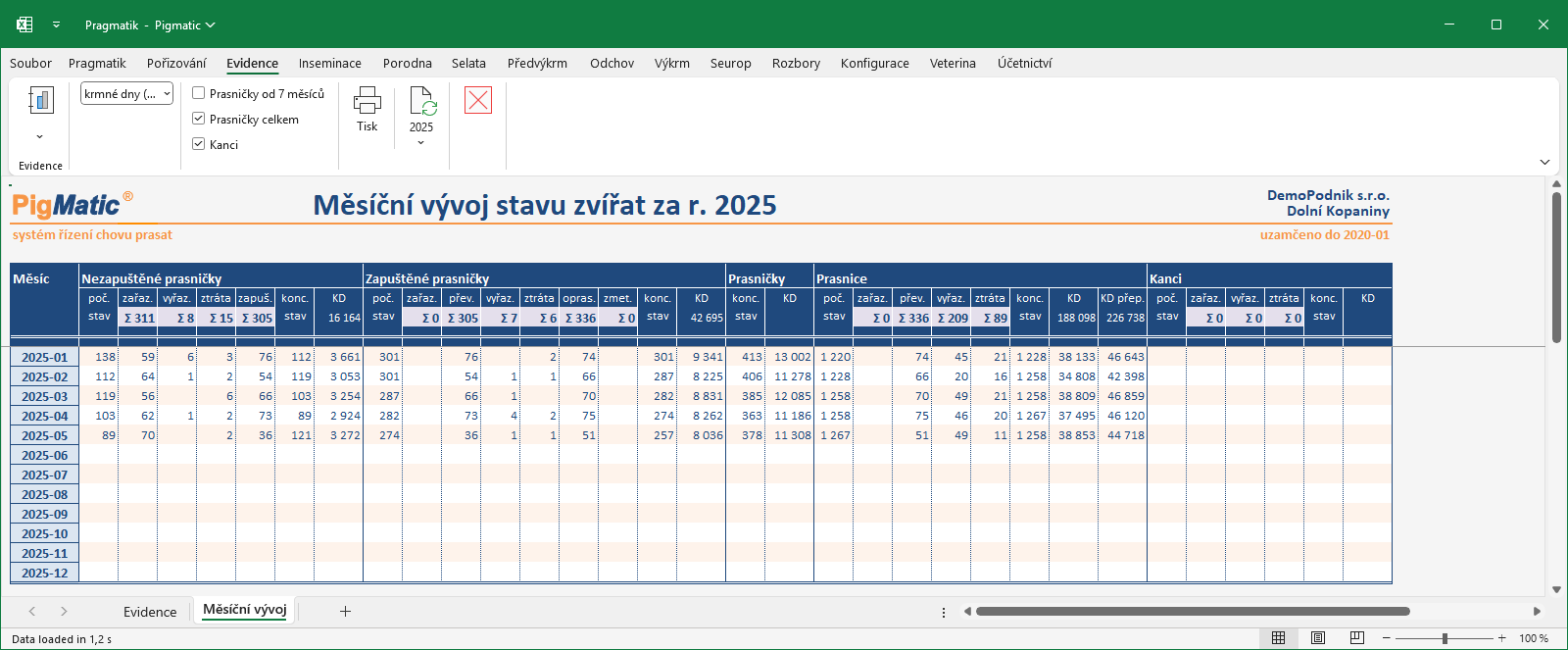Open the Konfigurace ribbon tab

click(875, 64)
